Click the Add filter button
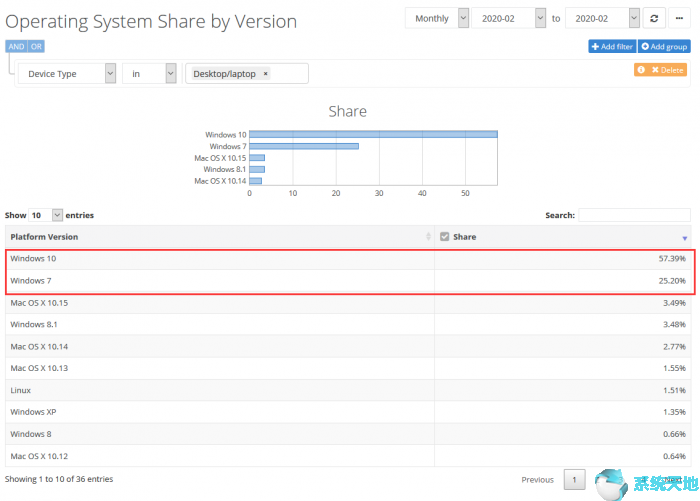Viewport: 700px width, 501px height. (612, 46)
